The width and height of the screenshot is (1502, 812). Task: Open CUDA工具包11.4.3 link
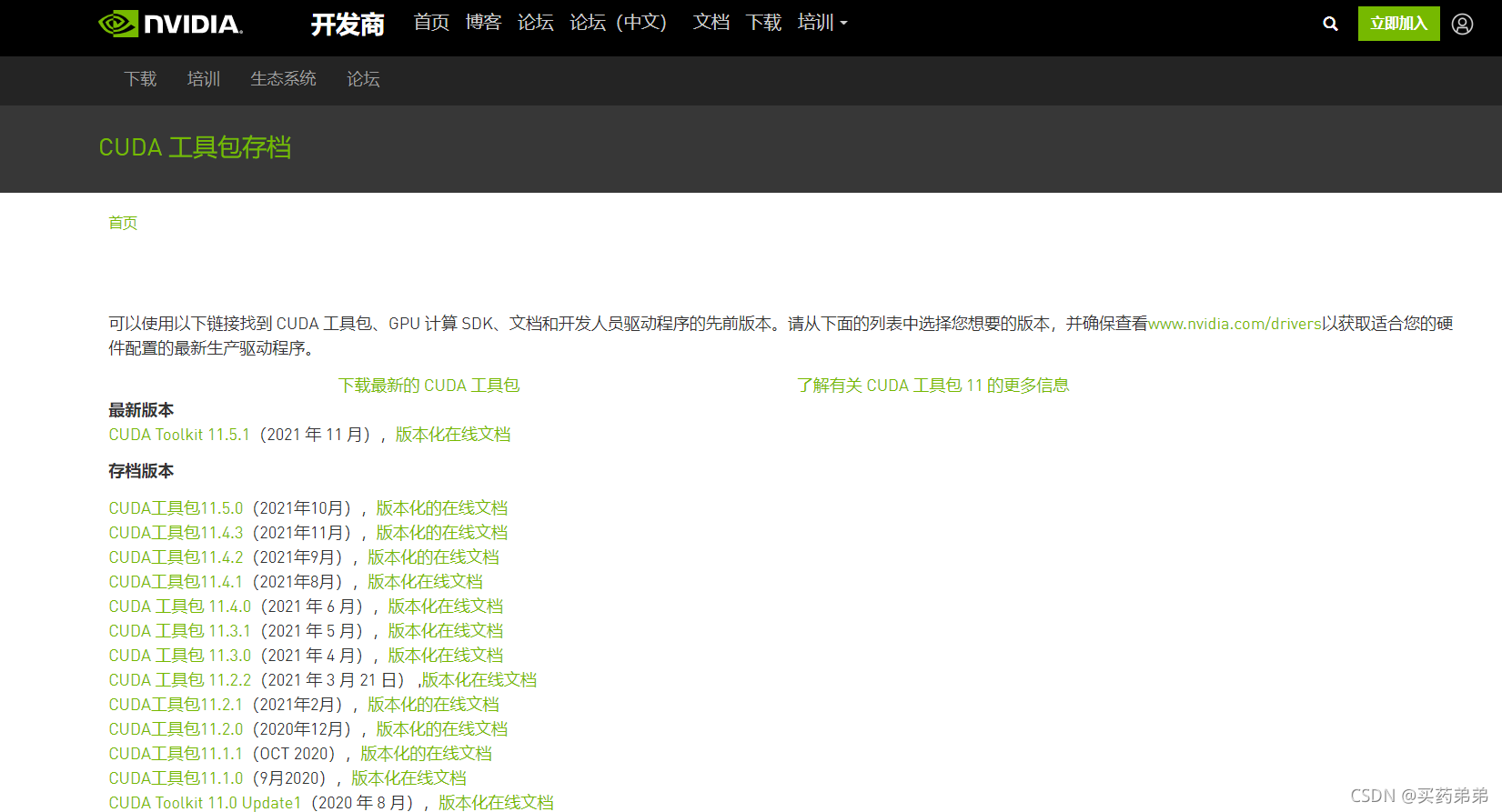pyautogui.click(x=176, y=533)
